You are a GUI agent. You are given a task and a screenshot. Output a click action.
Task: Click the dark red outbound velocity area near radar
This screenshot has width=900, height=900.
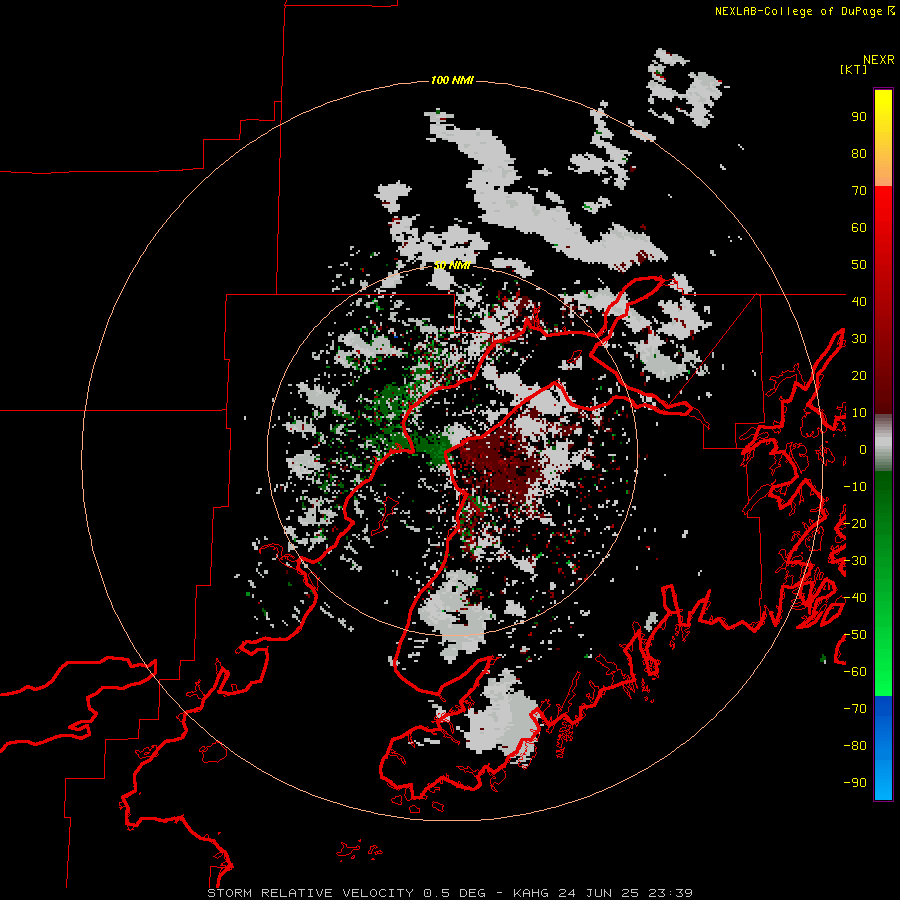point(499,465)
